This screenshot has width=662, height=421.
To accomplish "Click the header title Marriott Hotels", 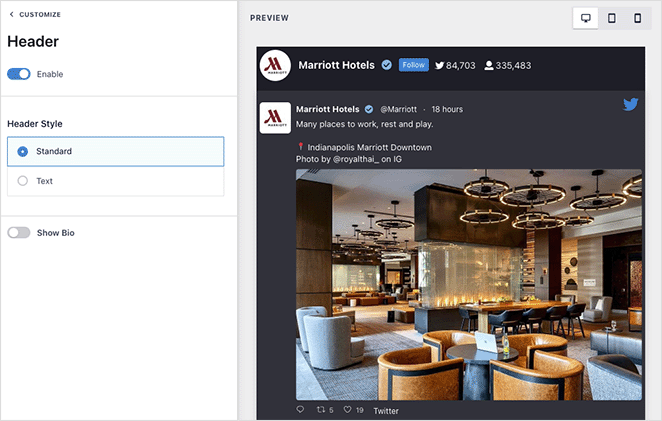I will pos(336,65).
